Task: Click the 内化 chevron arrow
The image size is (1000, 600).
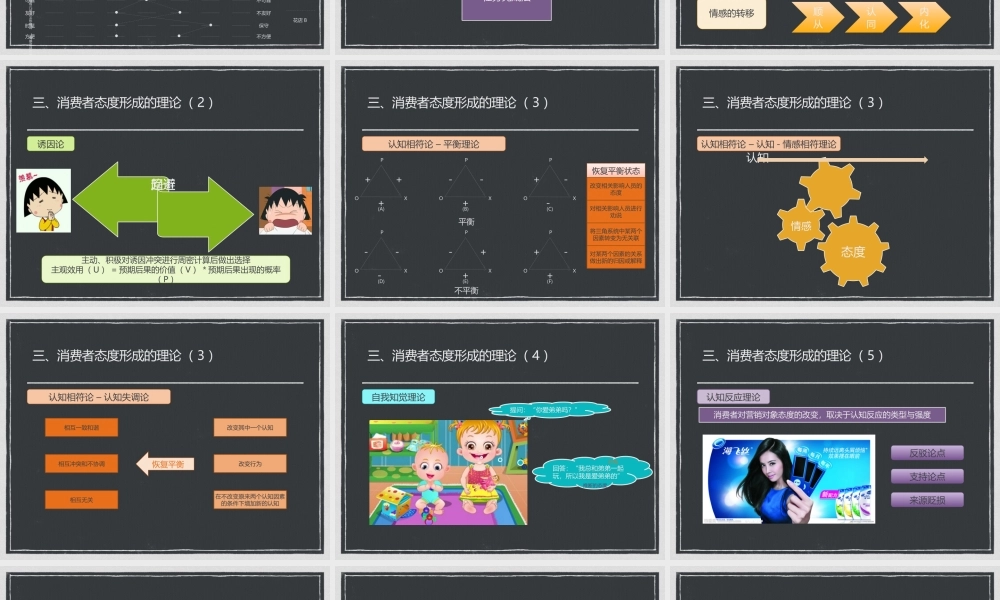Action: click(x=925, y=16)
